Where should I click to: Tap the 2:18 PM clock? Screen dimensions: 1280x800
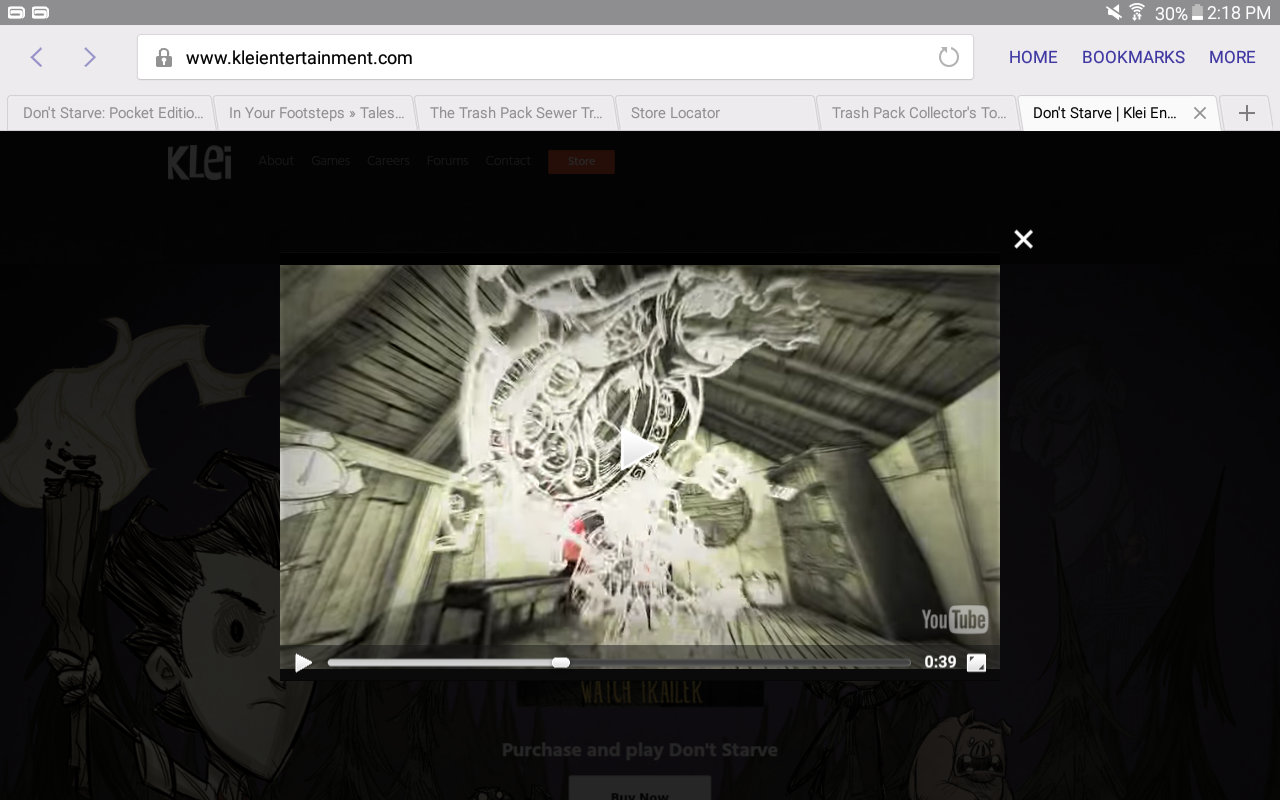[x=1239, y=13]
